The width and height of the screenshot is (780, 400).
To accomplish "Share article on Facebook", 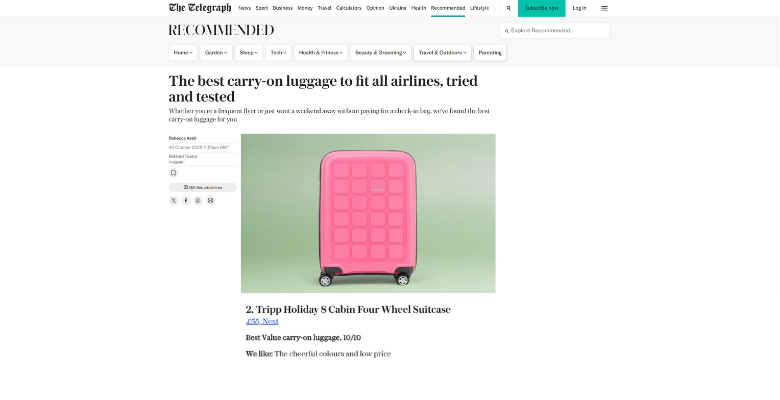I will click(185, 200).
